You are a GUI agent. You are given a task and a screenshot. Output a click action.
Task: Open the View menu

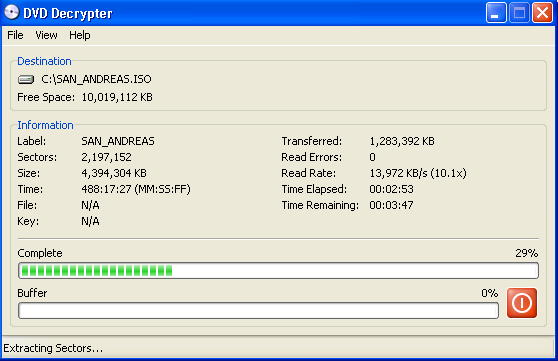tap(46, 35)
